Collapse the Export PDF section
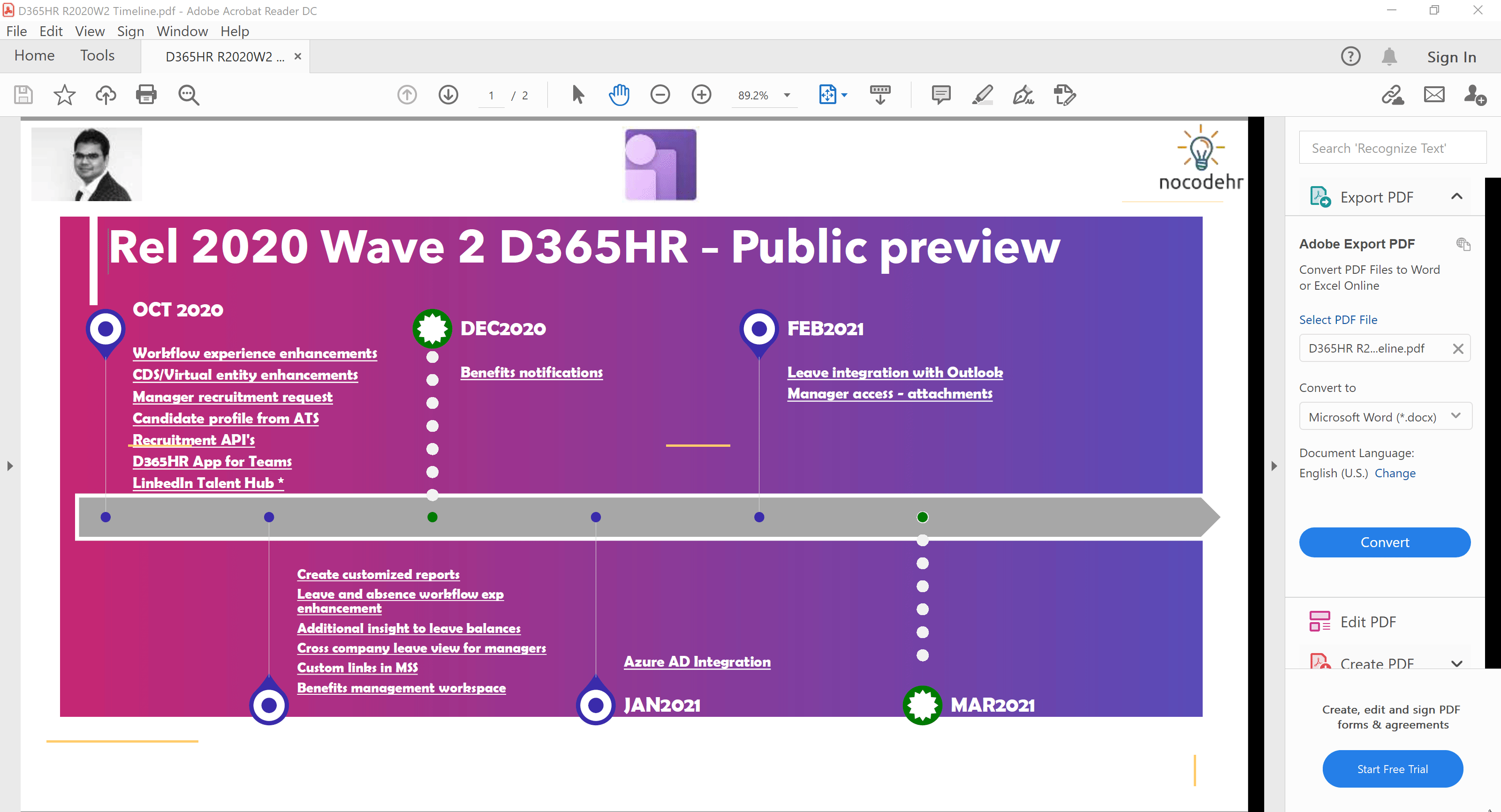 1457,196
